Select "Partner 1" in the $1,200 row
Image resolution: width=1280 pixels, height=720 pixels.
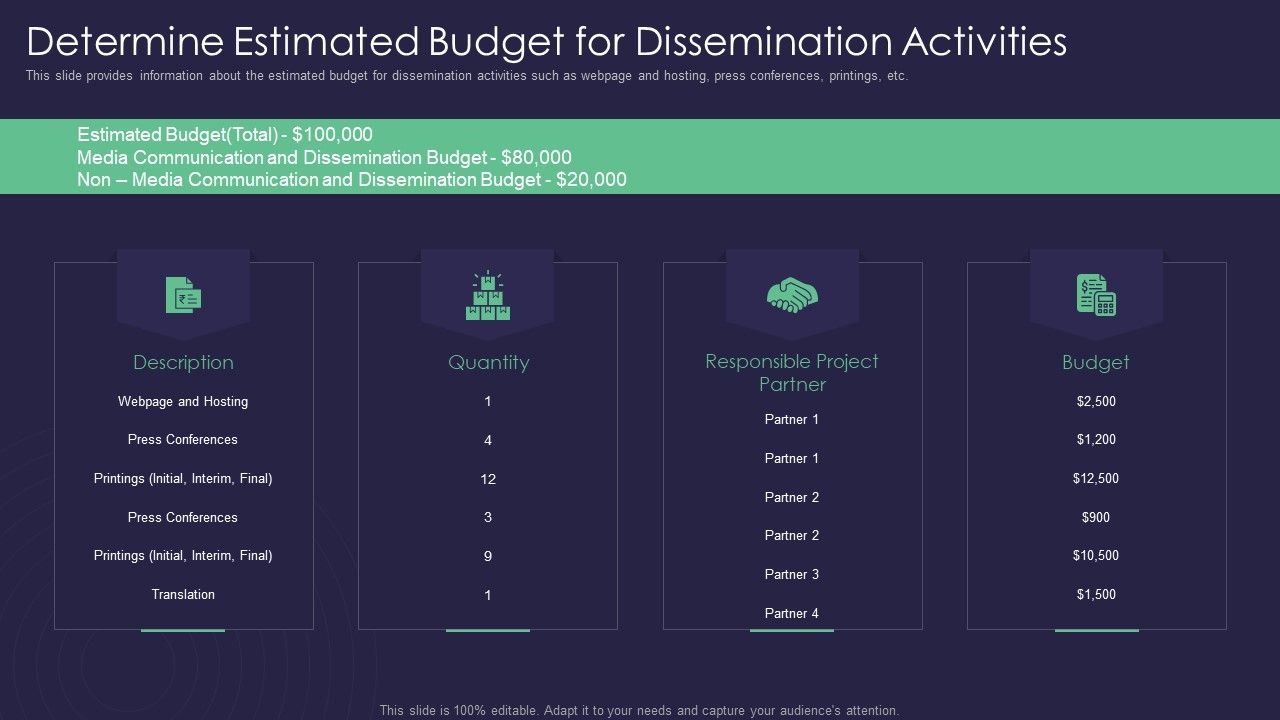coord(792,458)
